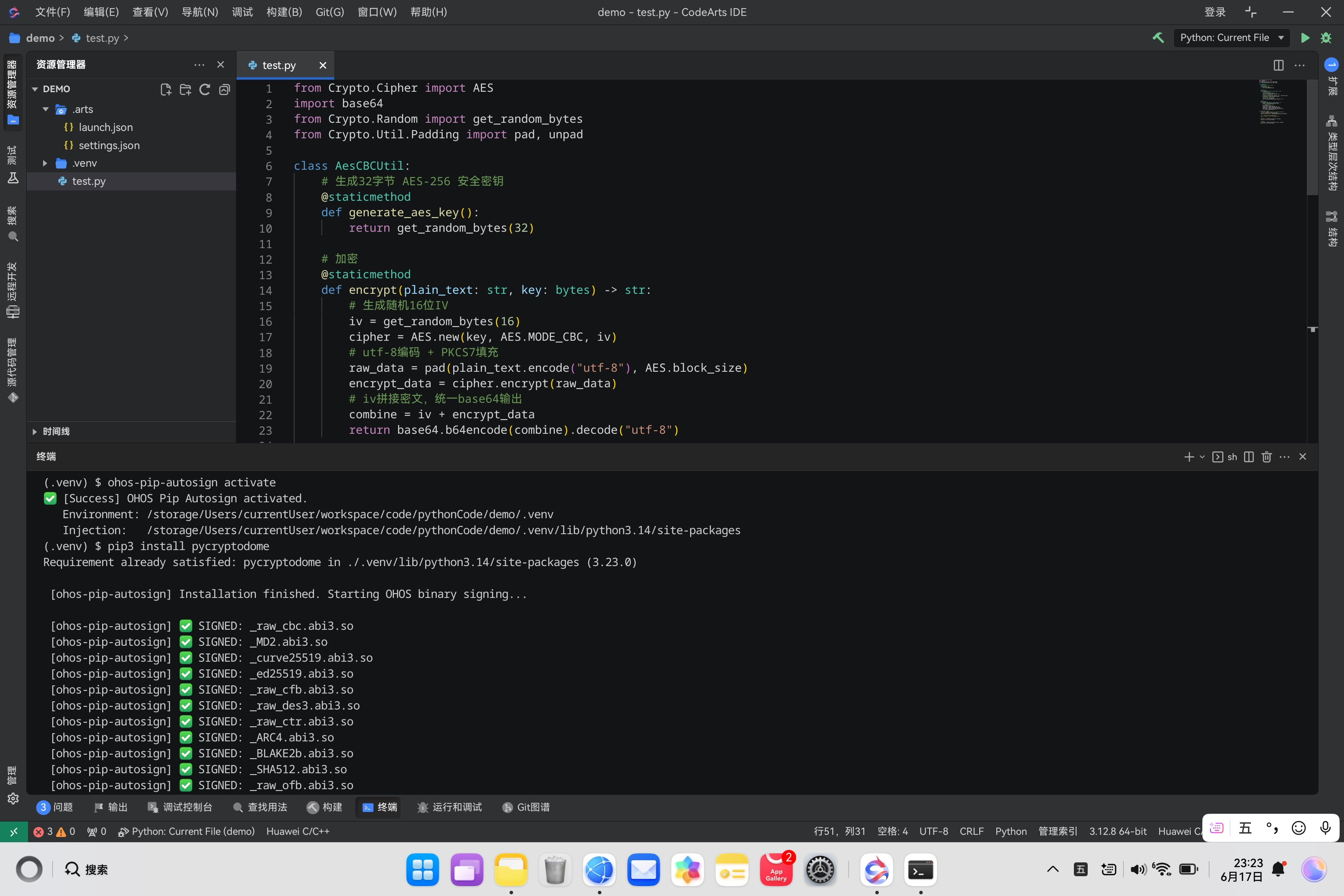Start debugging with the bug icon
Image resolution: width=1344 pixels, height=896 pixels.
click(x=1326, y=38)
